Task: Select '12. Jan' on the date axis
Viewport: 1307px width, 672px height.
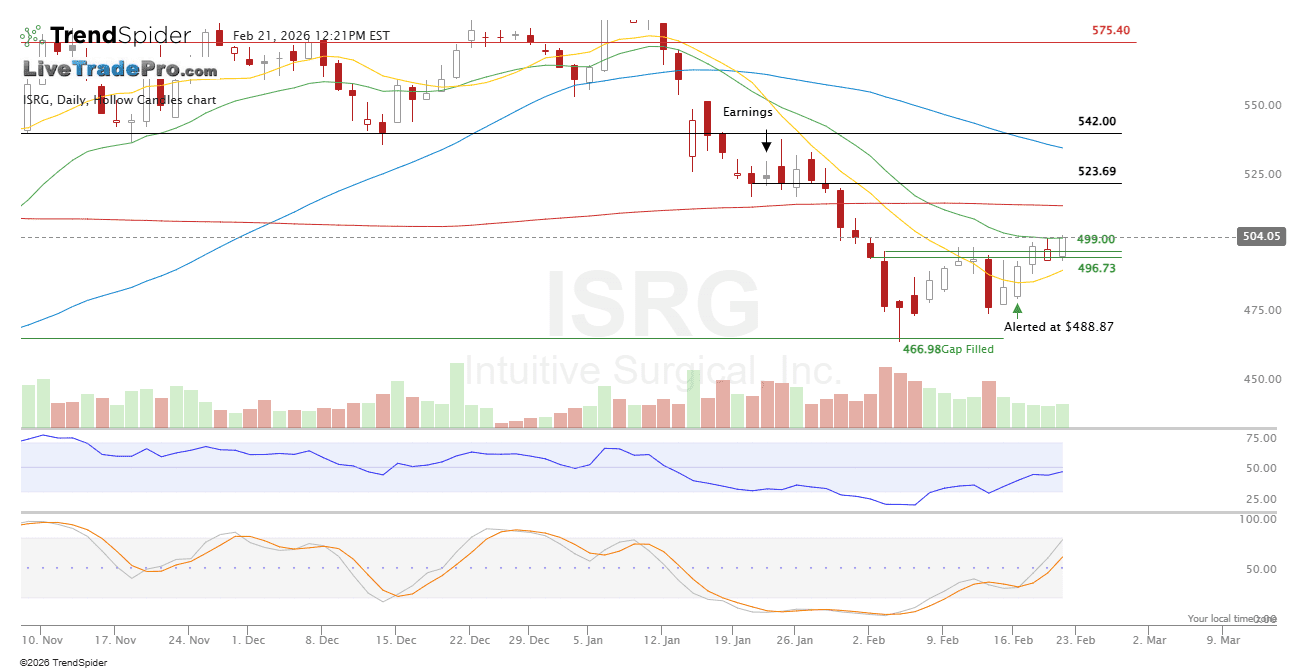Action: (x=662, y=639)
